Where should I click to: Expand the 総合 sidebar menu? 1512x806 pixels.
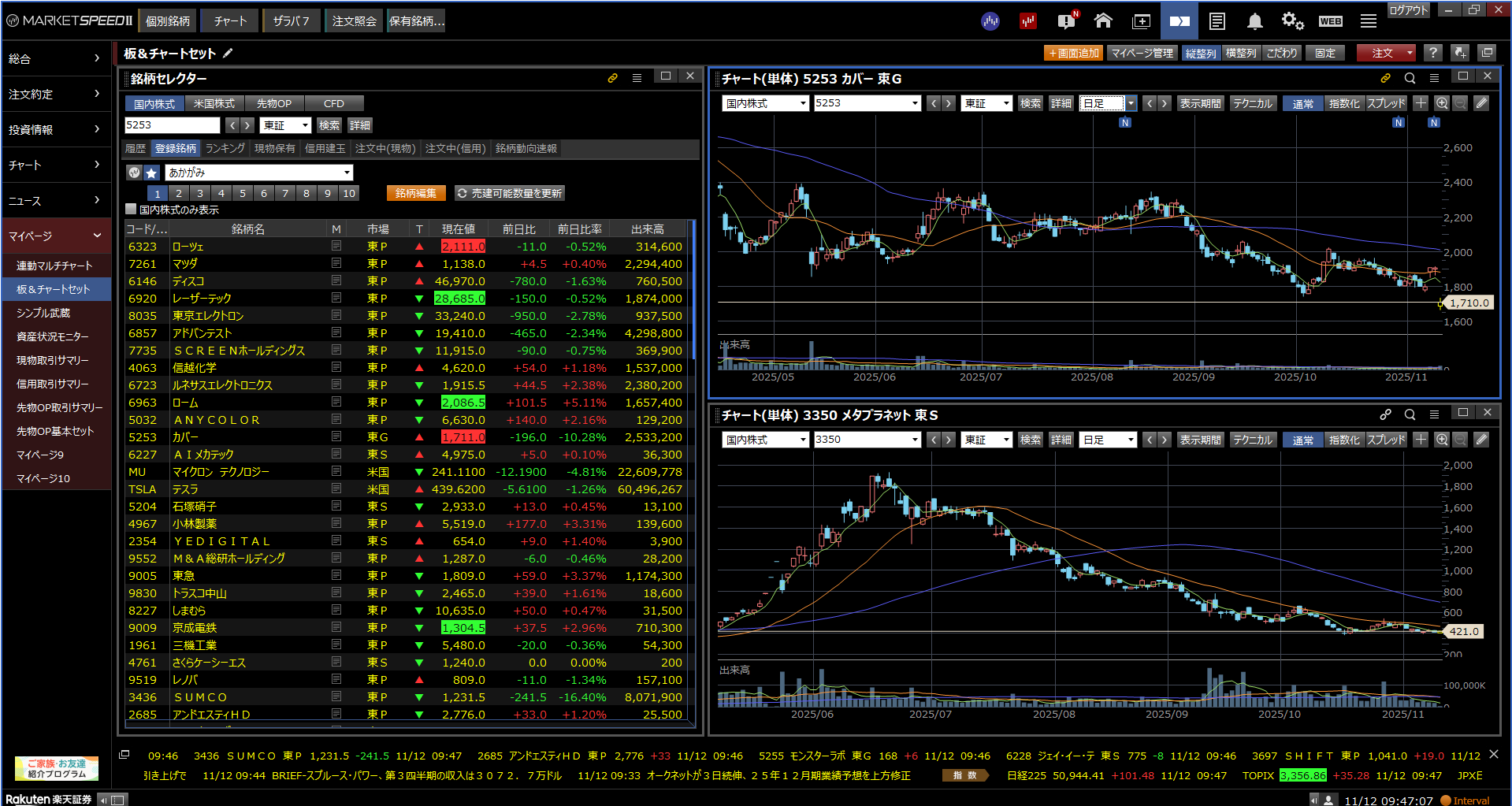tap(55, 58)
